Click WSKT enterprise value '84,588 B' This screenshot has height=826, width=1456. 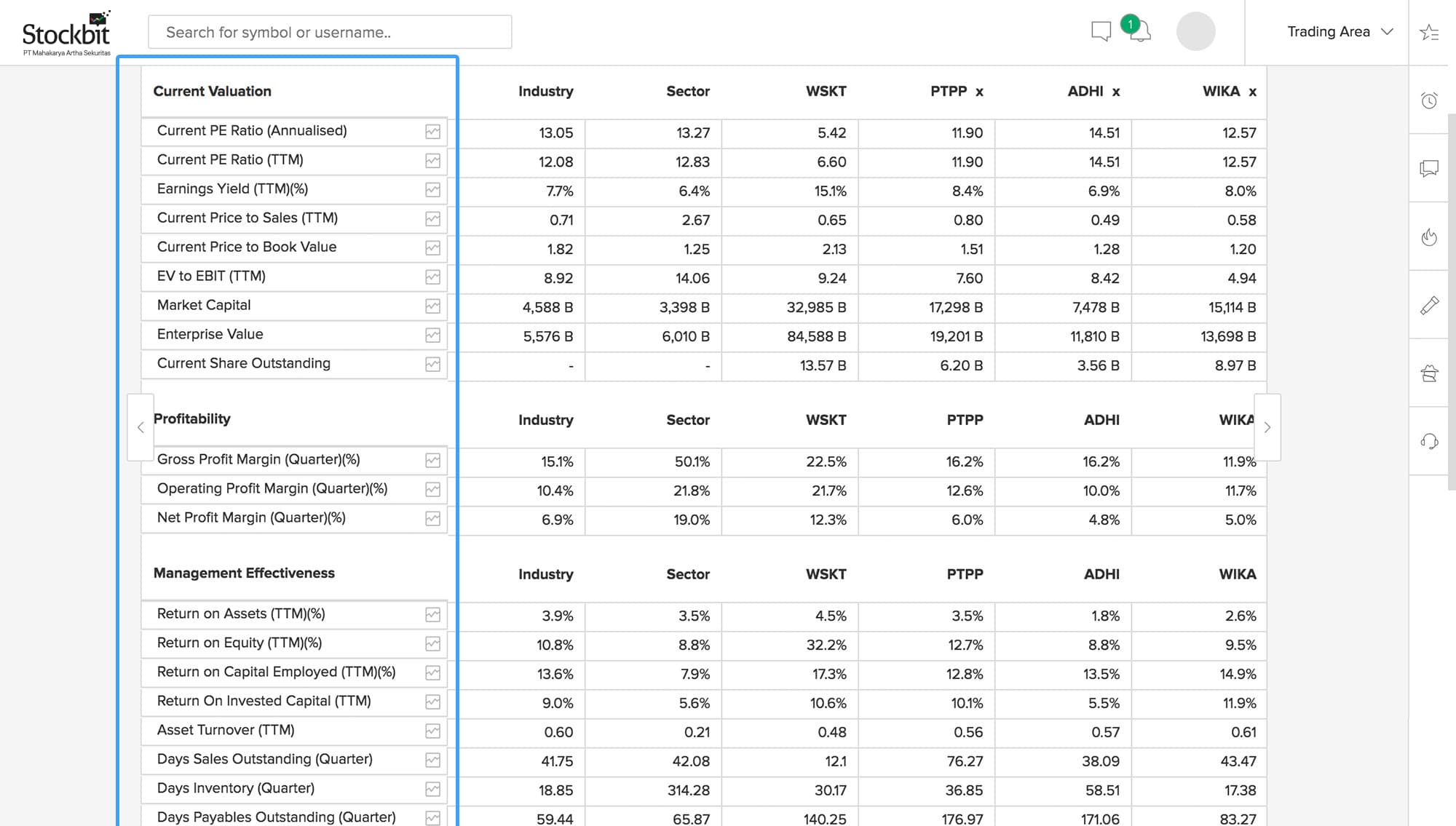[x=816, y=336]
